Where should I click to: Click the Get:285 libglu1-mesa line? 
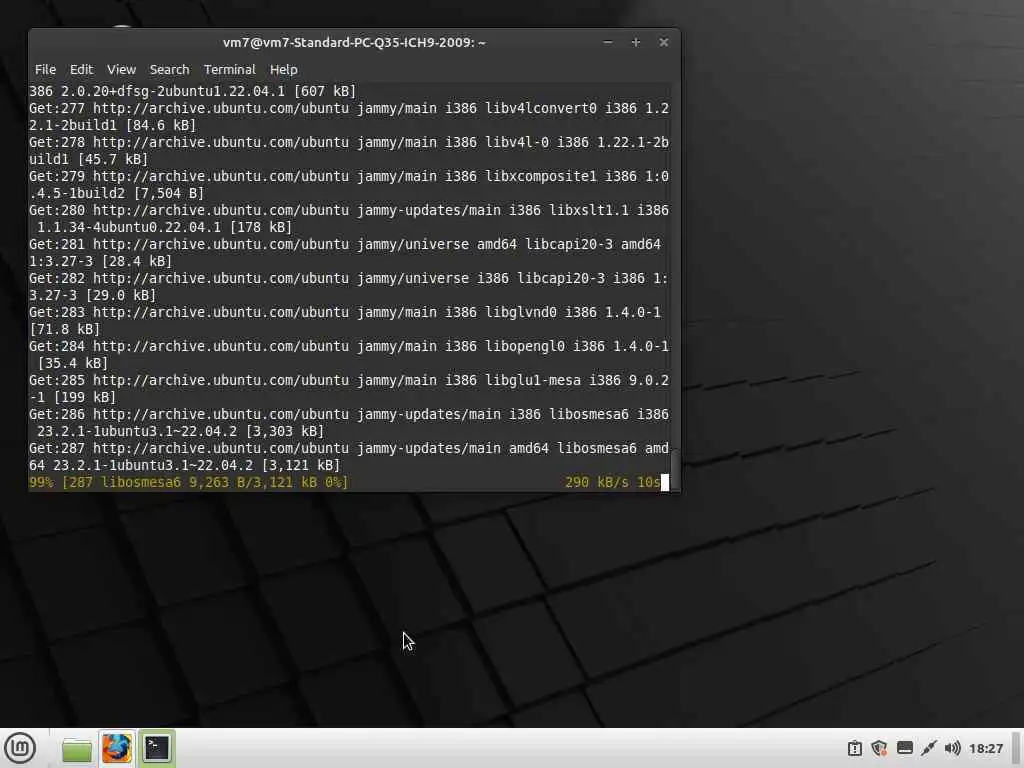[x=349, y=388]
